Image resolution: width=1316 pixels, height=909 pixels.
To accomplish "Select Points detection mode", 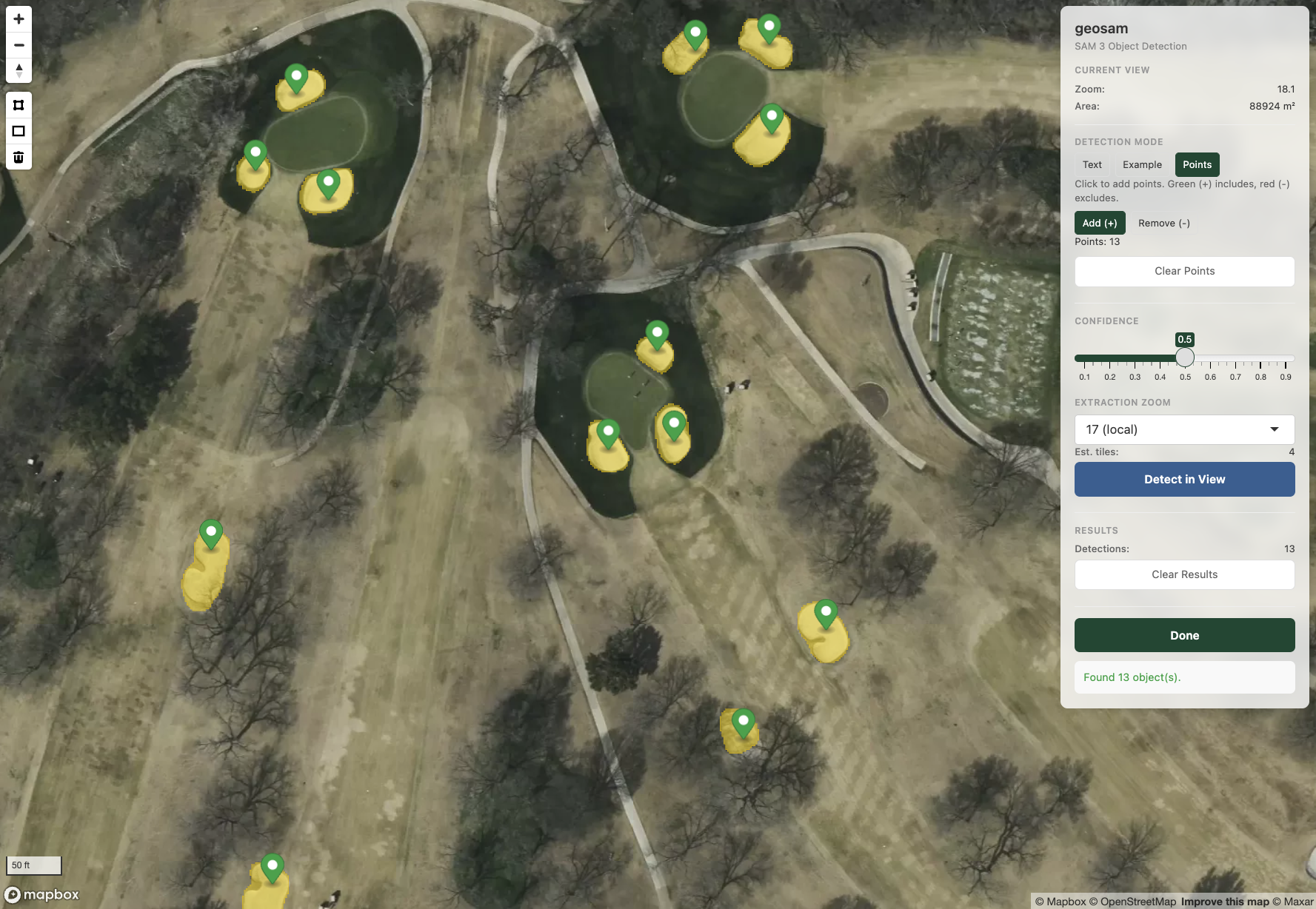I will (1196, 164).
